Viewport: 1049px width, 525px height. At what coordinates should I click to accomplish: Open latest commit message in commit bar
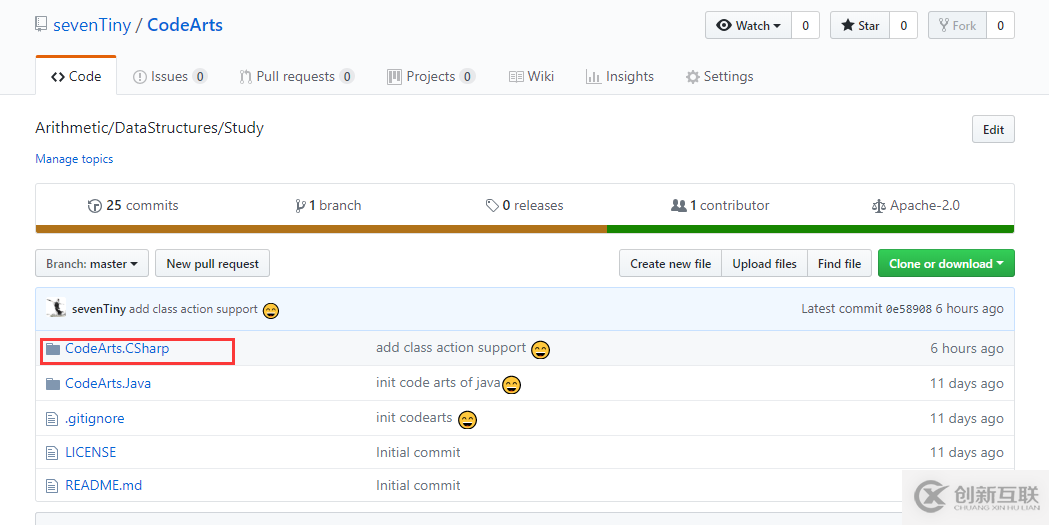click(193, 309)
